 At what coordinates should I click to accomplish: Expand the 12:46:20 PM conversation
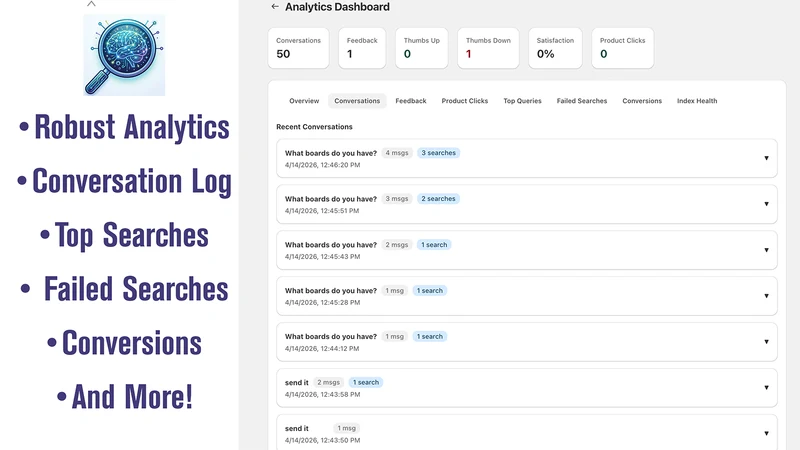[x=766, y=158]
